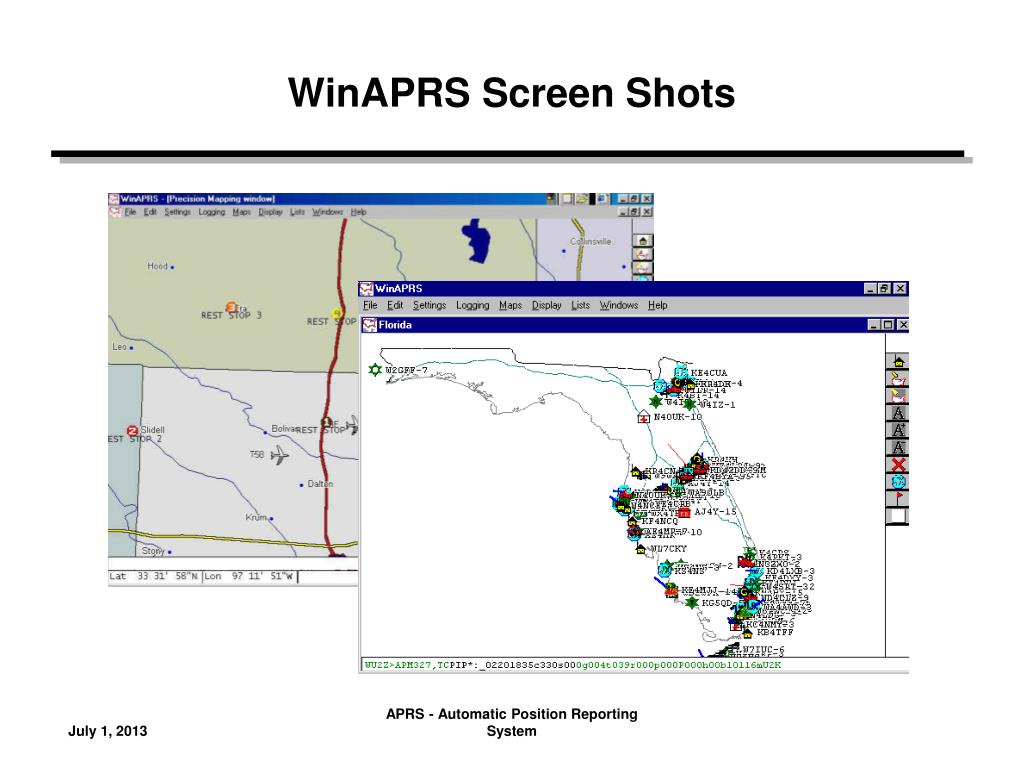Viewport: 1024px width, 768px height.
Task: Click the Krum town label
Action: point(256,517)
